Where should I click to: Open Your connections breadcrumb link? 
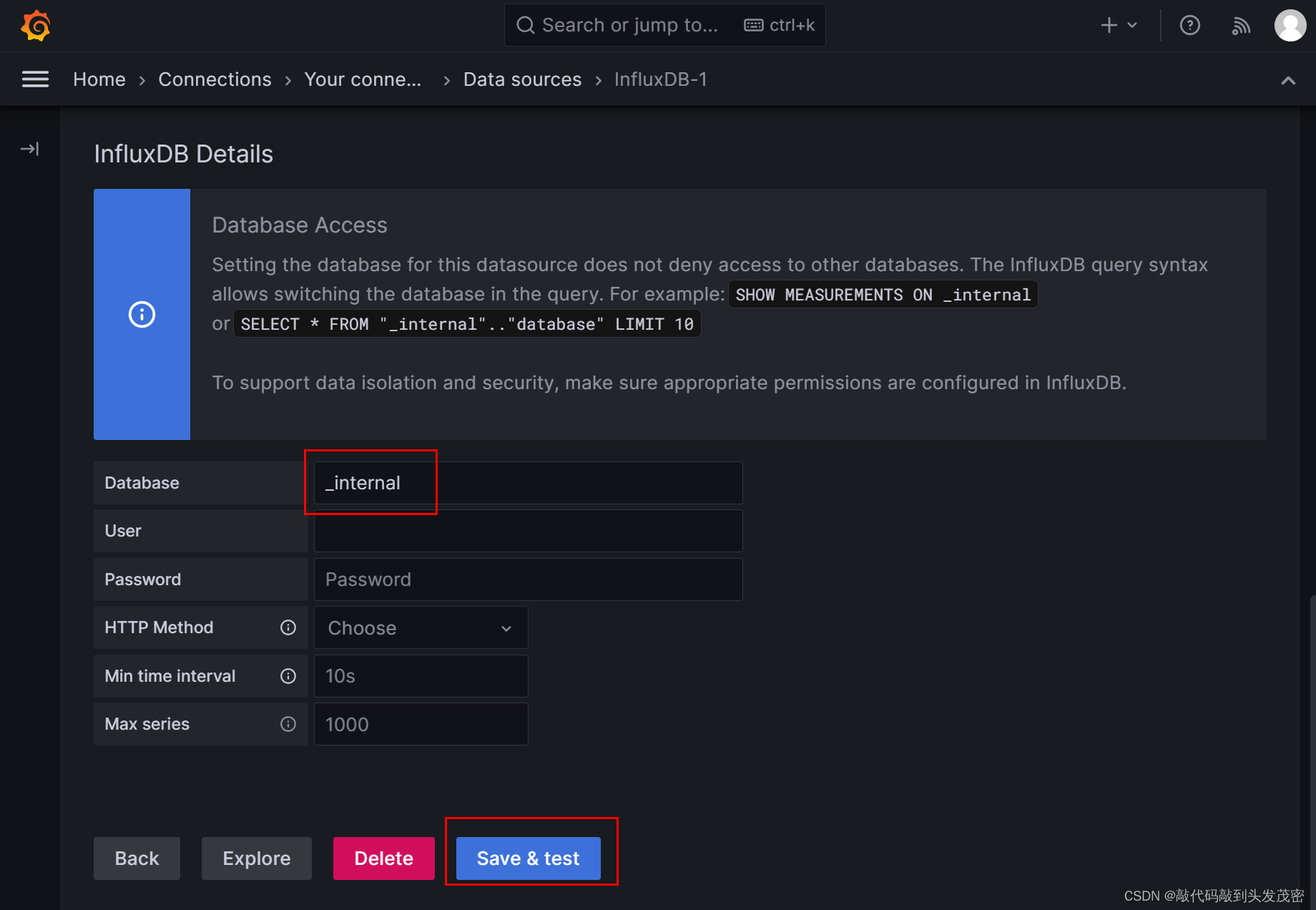pyautogui.click(x=363, y=79)
